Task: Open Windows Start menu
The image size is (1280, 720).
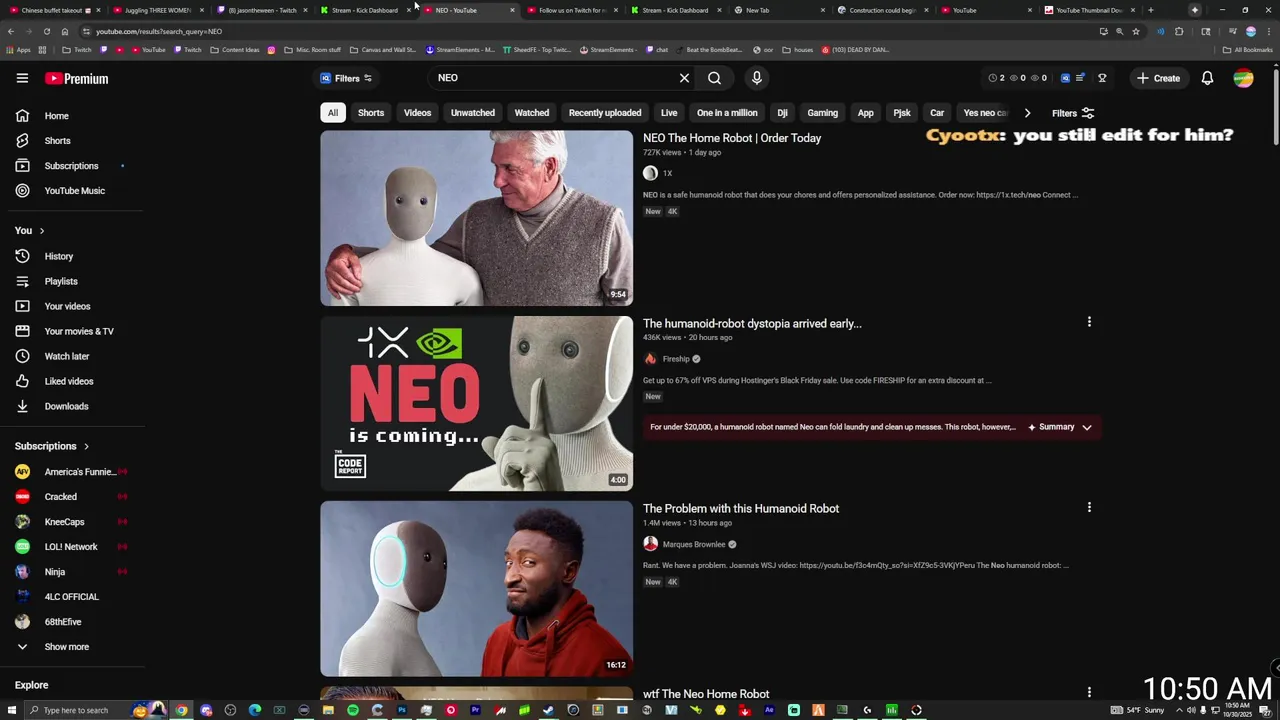Action: 10,710
